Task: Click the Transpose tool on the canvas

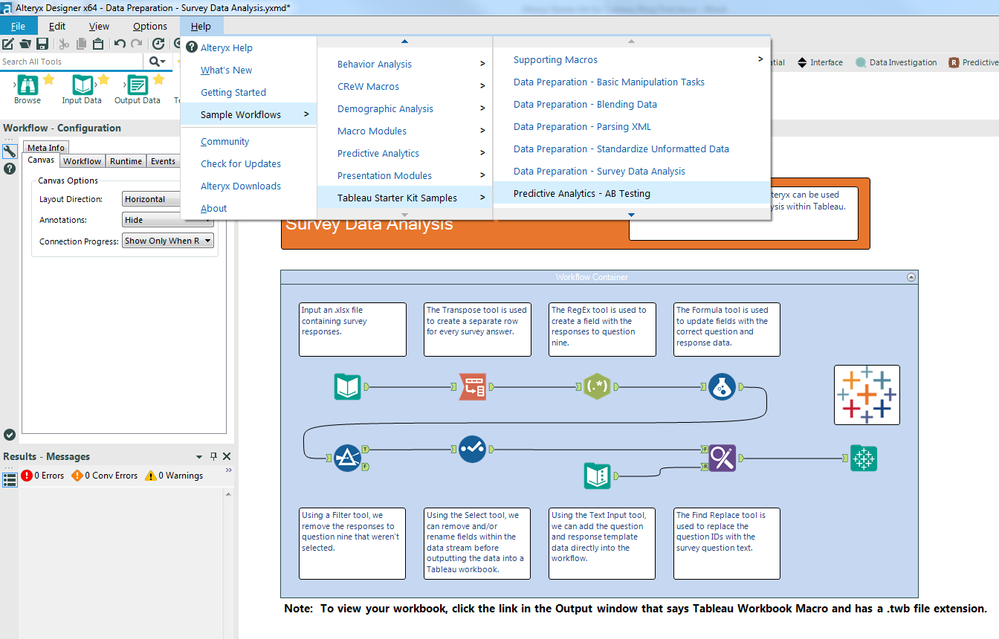Action: pos(473,385)
